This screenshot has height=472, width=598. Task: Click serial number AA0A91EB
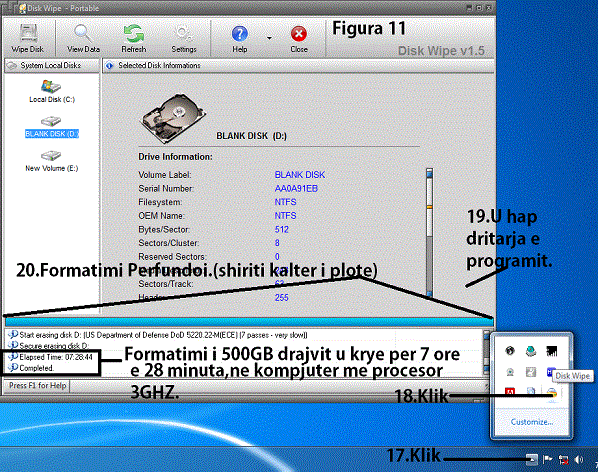click(x=296, y=188)
